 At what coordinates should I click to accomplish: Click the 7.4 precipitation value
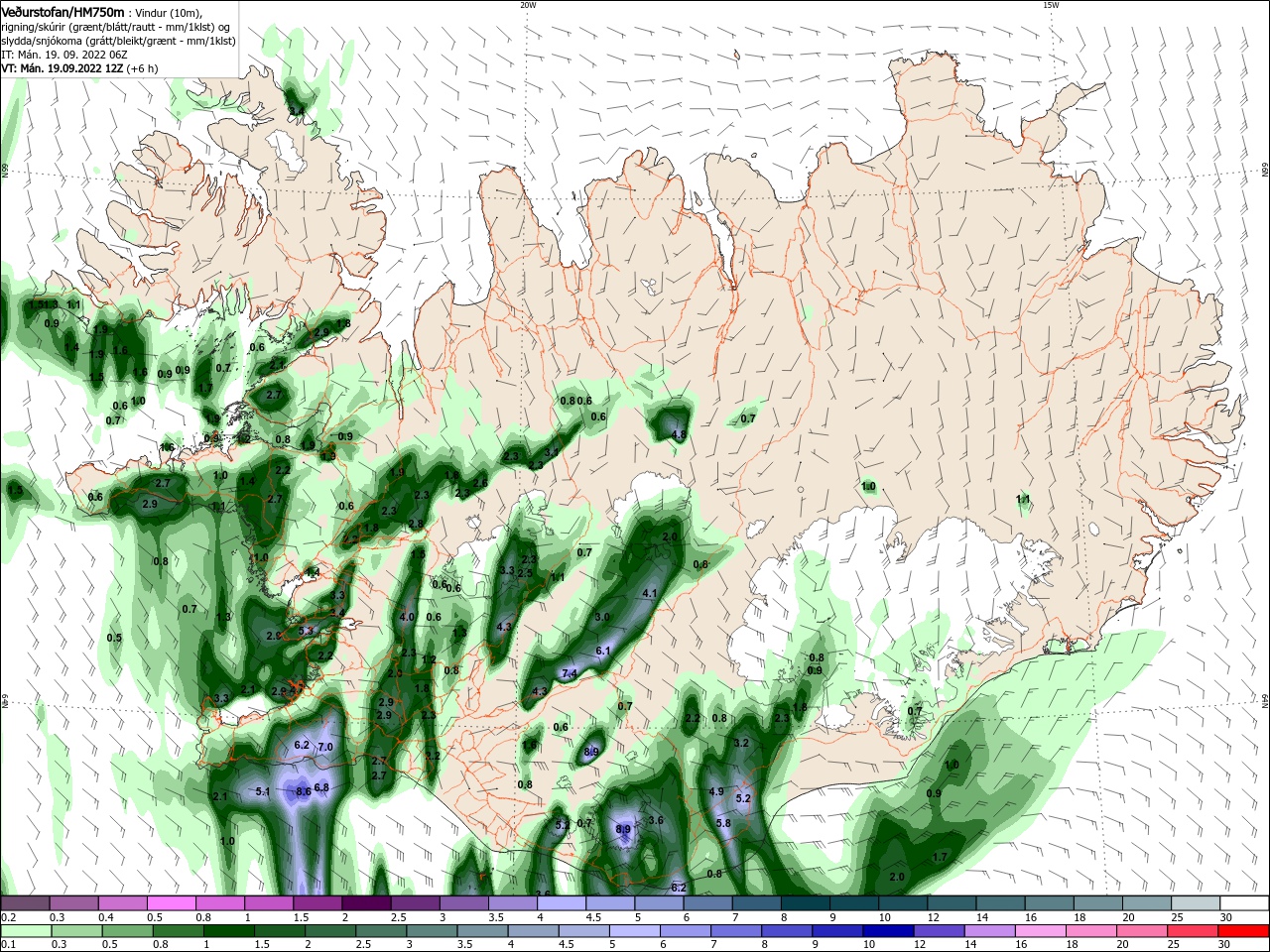[570, 673]
